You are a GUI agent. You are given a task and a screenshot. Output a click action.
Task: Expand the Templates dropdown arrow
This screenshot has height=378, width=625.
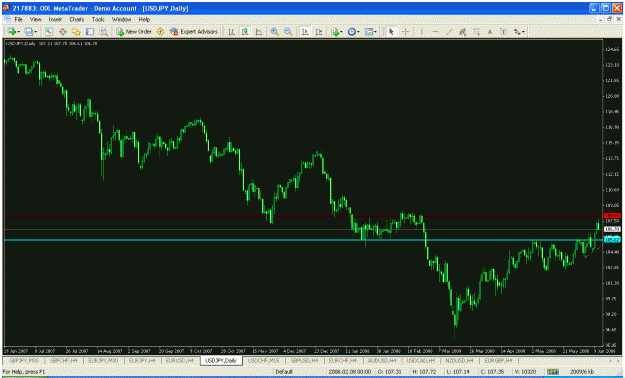coord(375,32)
